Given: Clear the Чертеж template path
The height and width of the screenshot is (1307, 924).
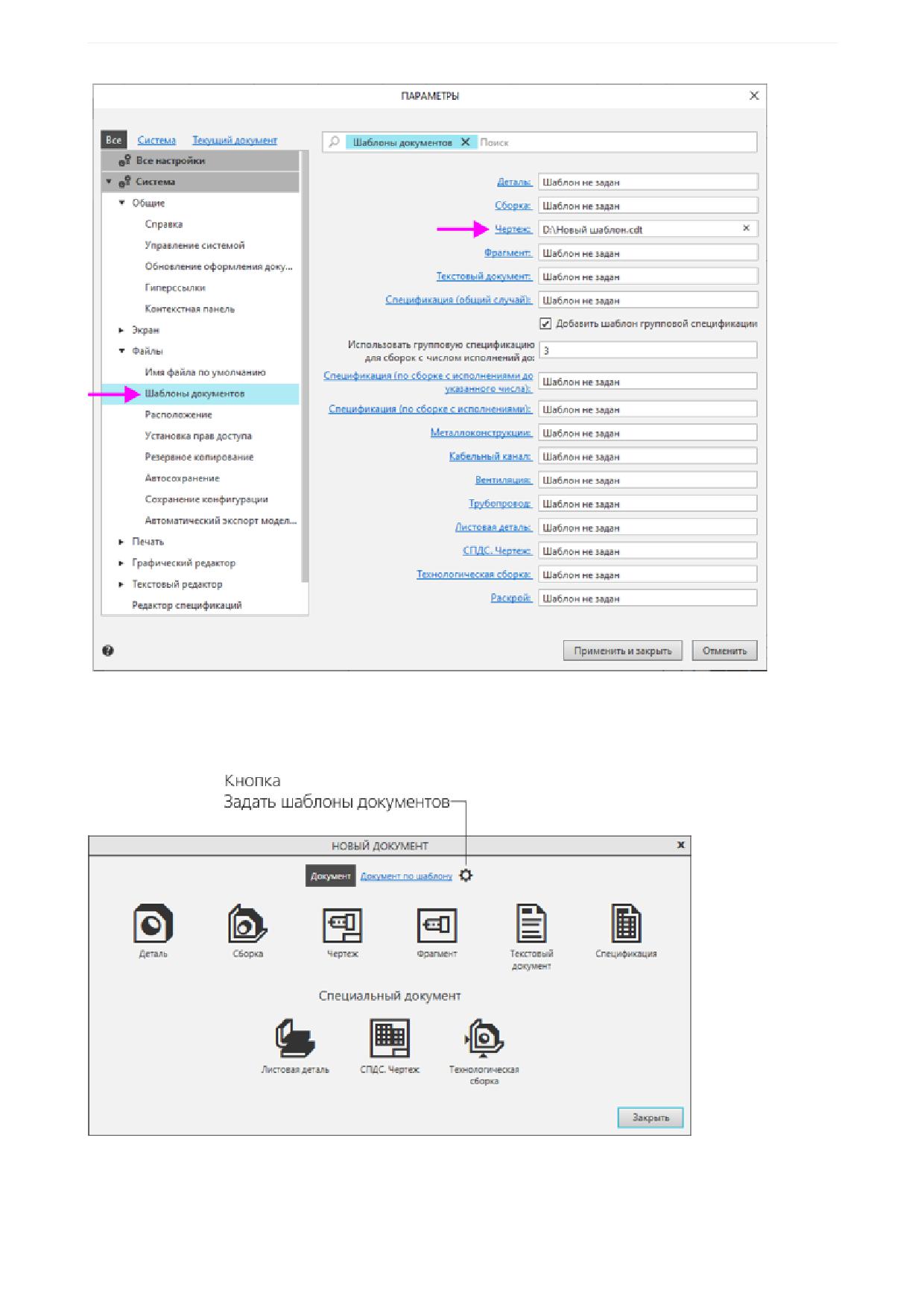Looking at the screenshot, I should click(746, 228).
